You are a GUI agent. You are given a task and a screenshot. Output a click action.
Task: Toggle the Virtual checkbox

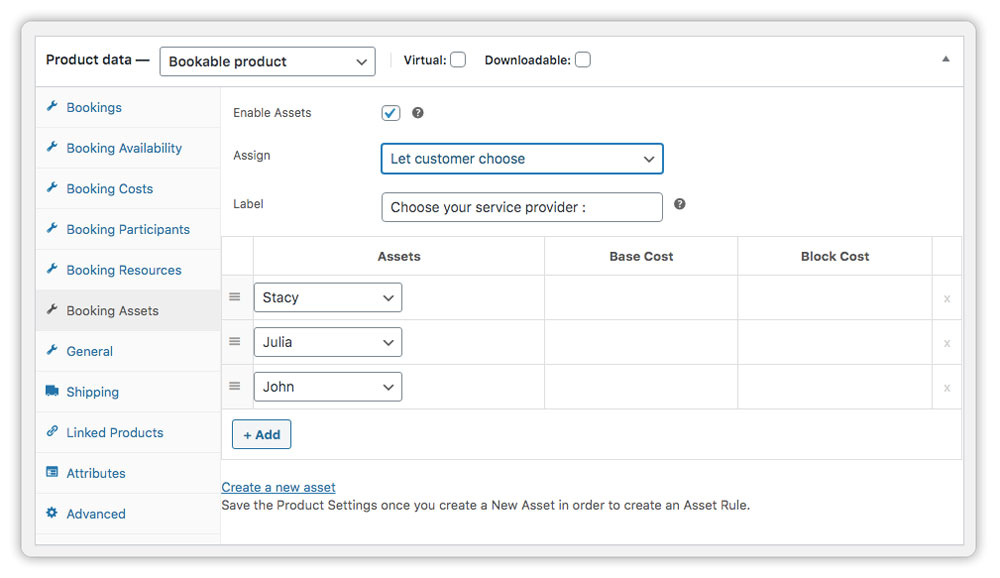click(458, 60)
